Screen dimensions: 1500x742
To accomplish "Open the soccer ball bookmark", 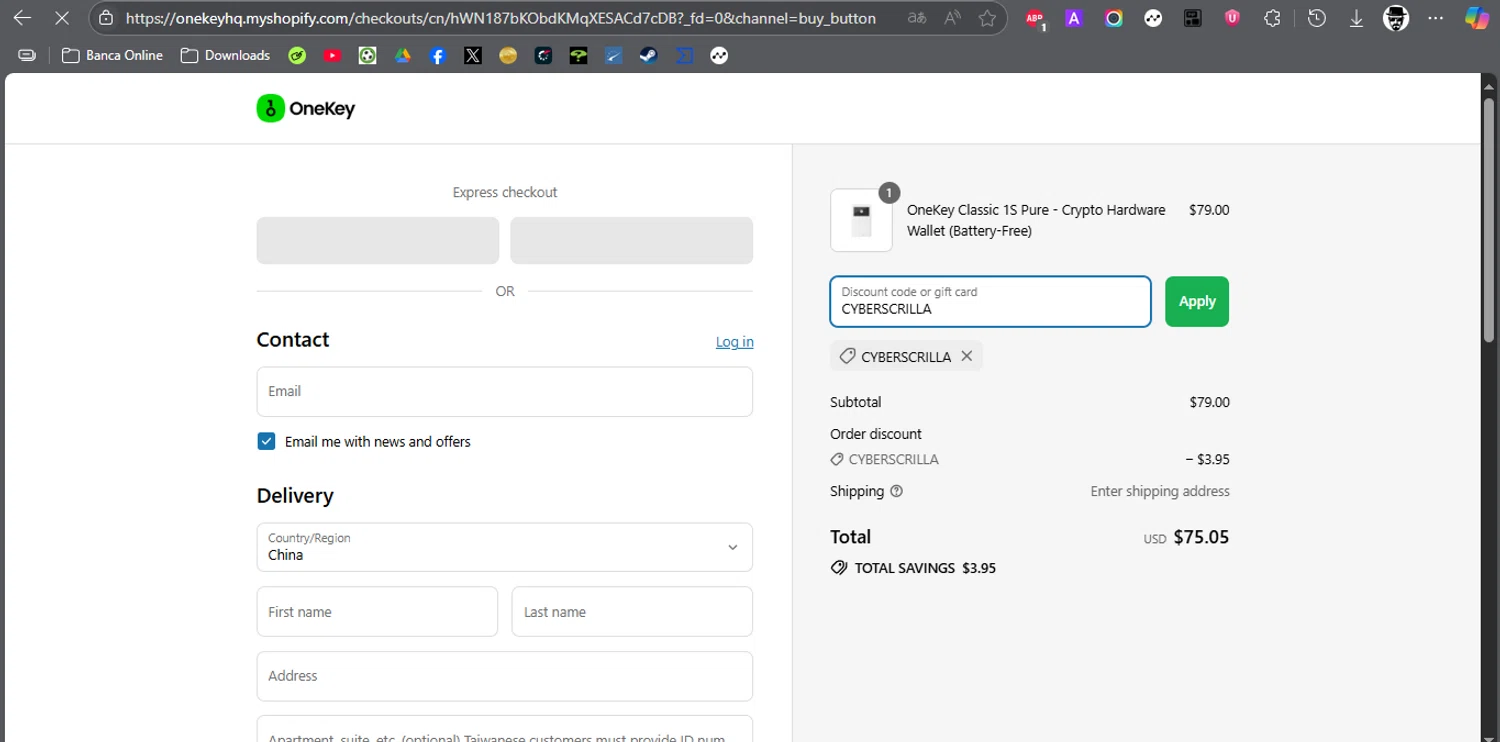I will point(368,56).
